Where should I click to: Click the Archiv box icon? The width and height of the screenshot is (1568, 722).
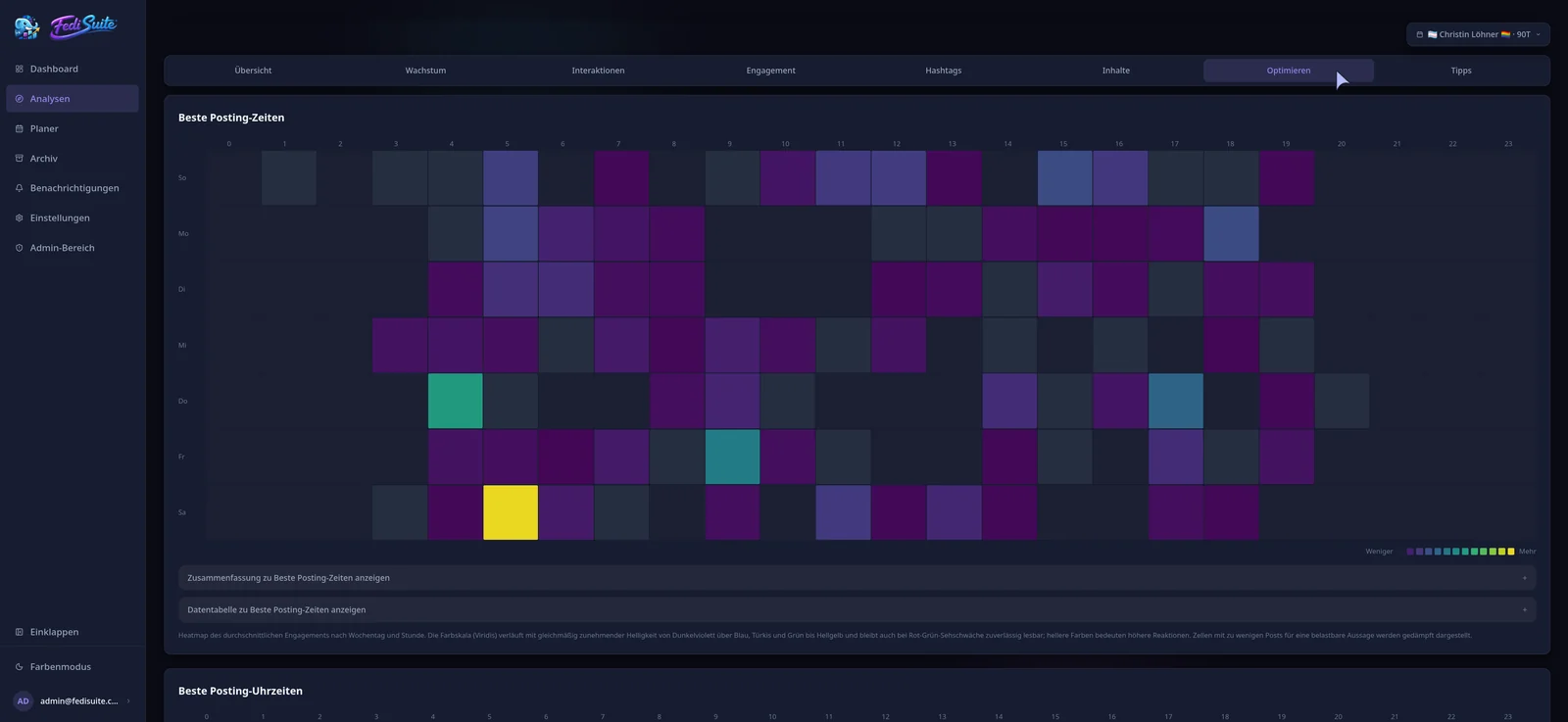click(x=19, y=159)
